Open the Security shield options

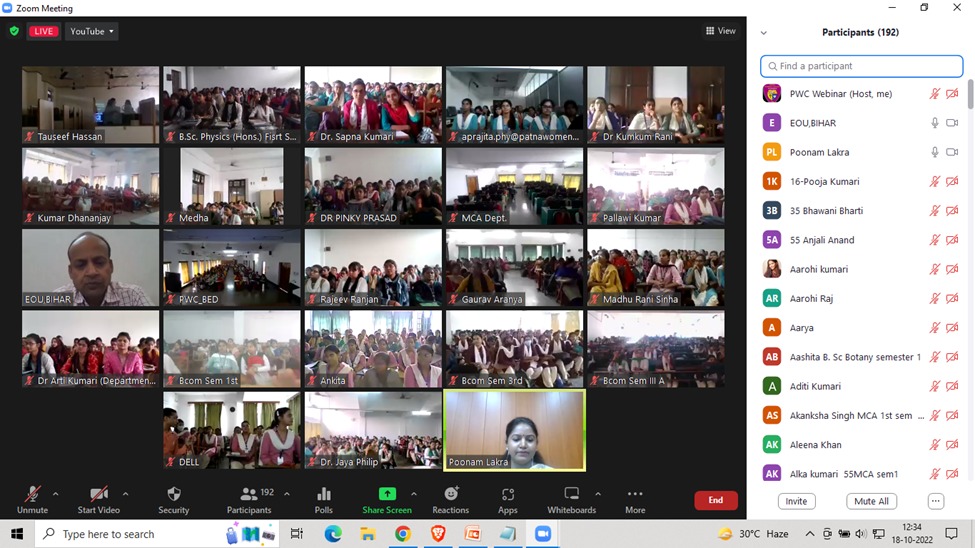tap(173, 499)
